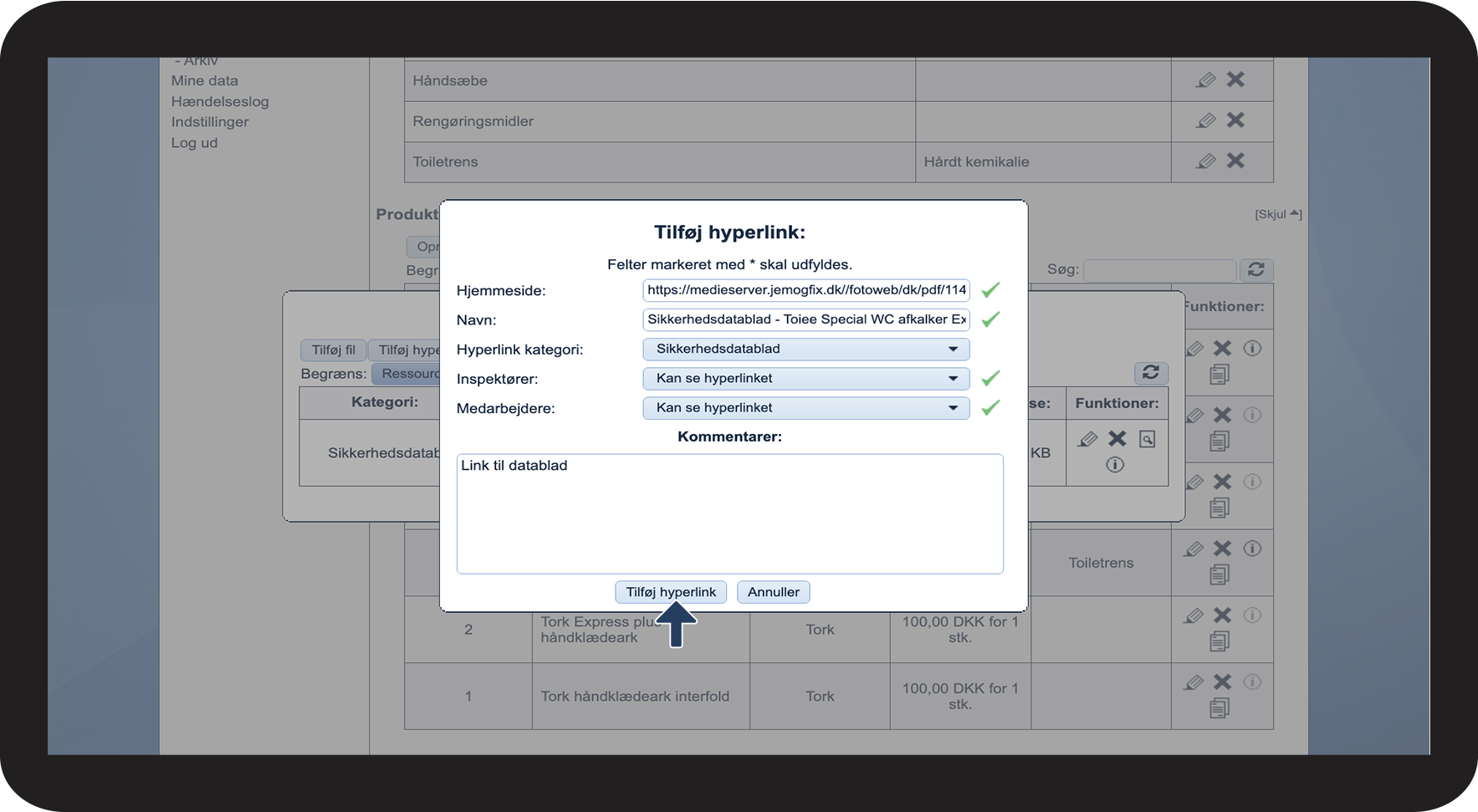Click the Tilføj hyperlink submit button

pyautogui.click(x=671, y=592)
